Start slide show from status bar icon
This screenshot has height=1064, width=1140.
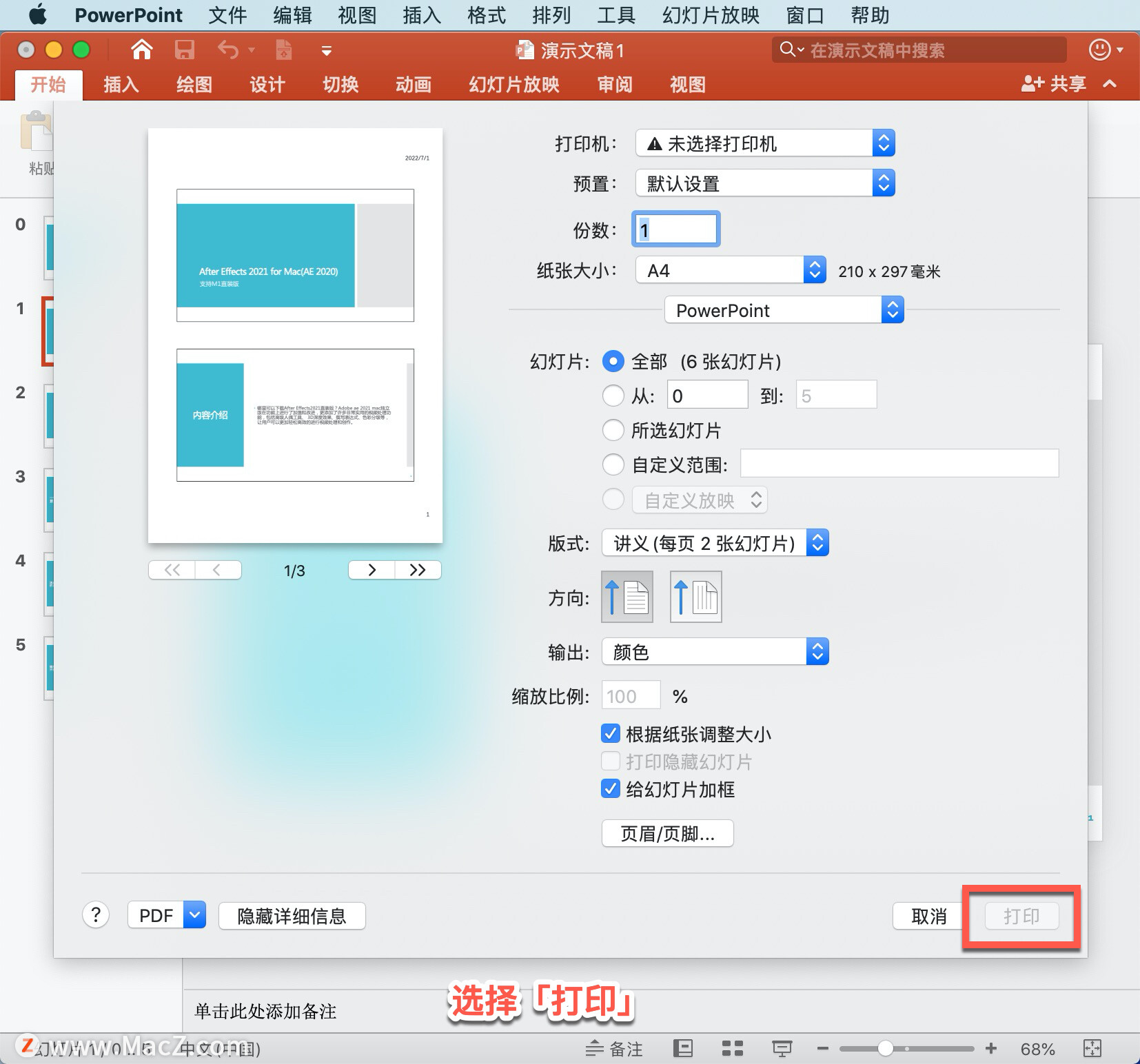click(x=782, y=1049)
